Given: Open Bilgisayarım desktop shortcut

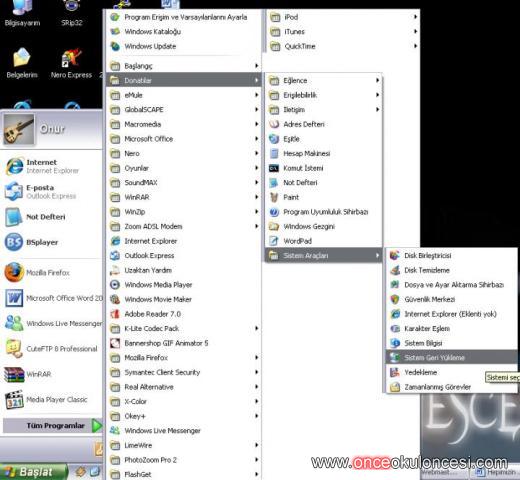Looking at the screenshot, I should 22,13.
